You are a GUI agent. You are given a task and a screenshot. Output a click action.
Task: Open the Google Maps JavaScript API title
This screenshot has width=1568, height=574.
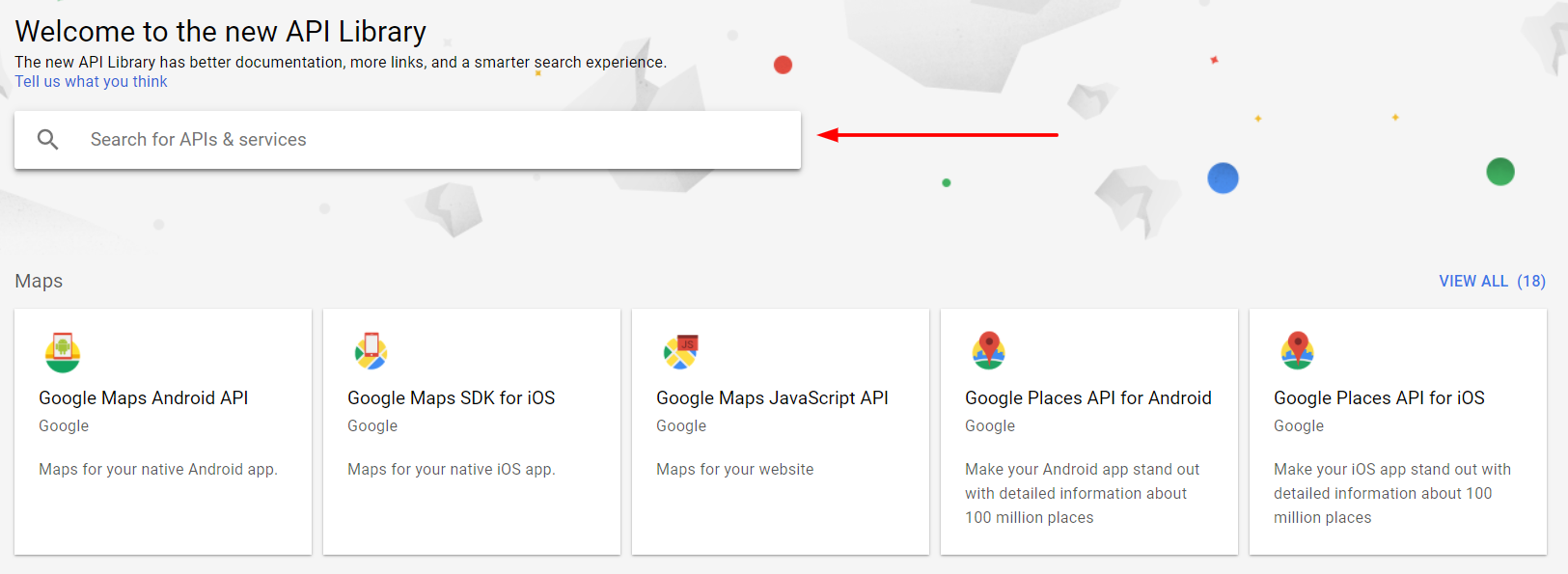772,397
